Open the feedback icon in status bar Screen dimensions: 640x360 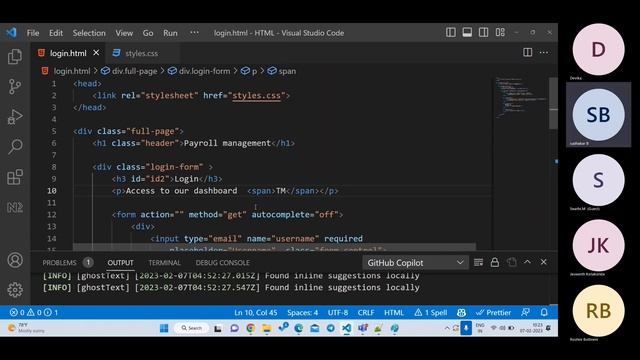[x=525, y=312]
